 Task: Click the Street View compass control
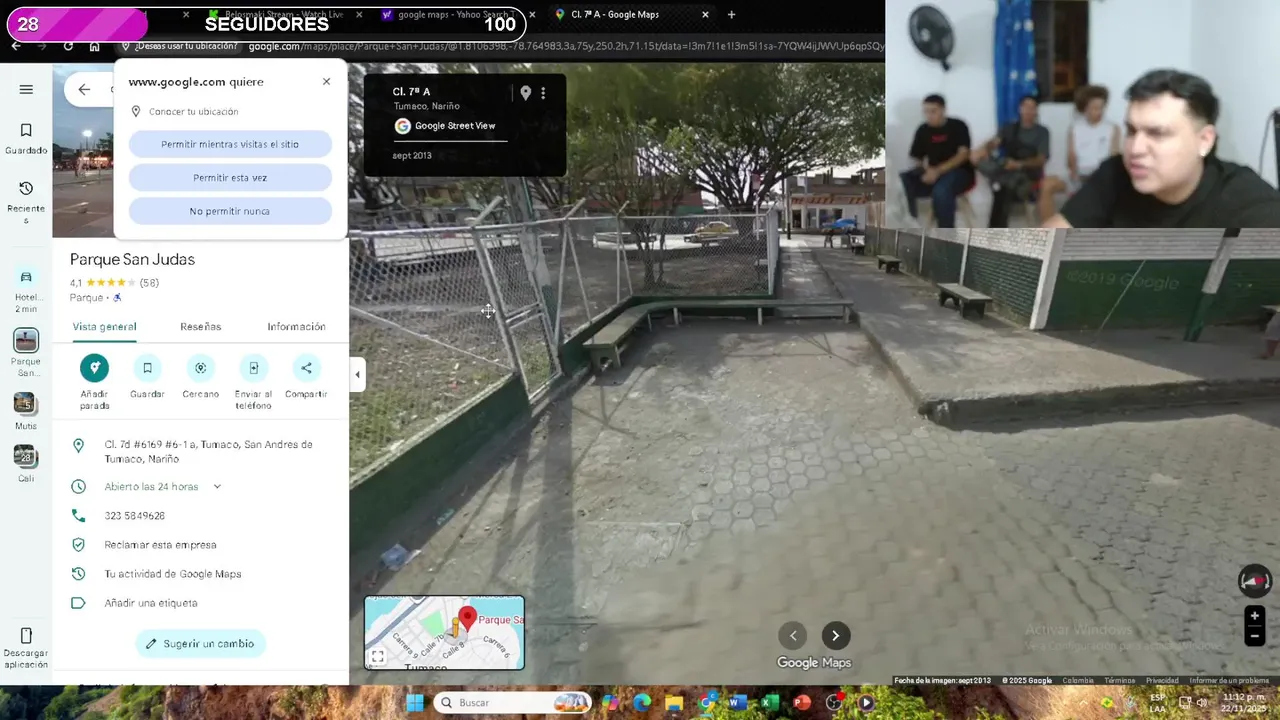1254,580
